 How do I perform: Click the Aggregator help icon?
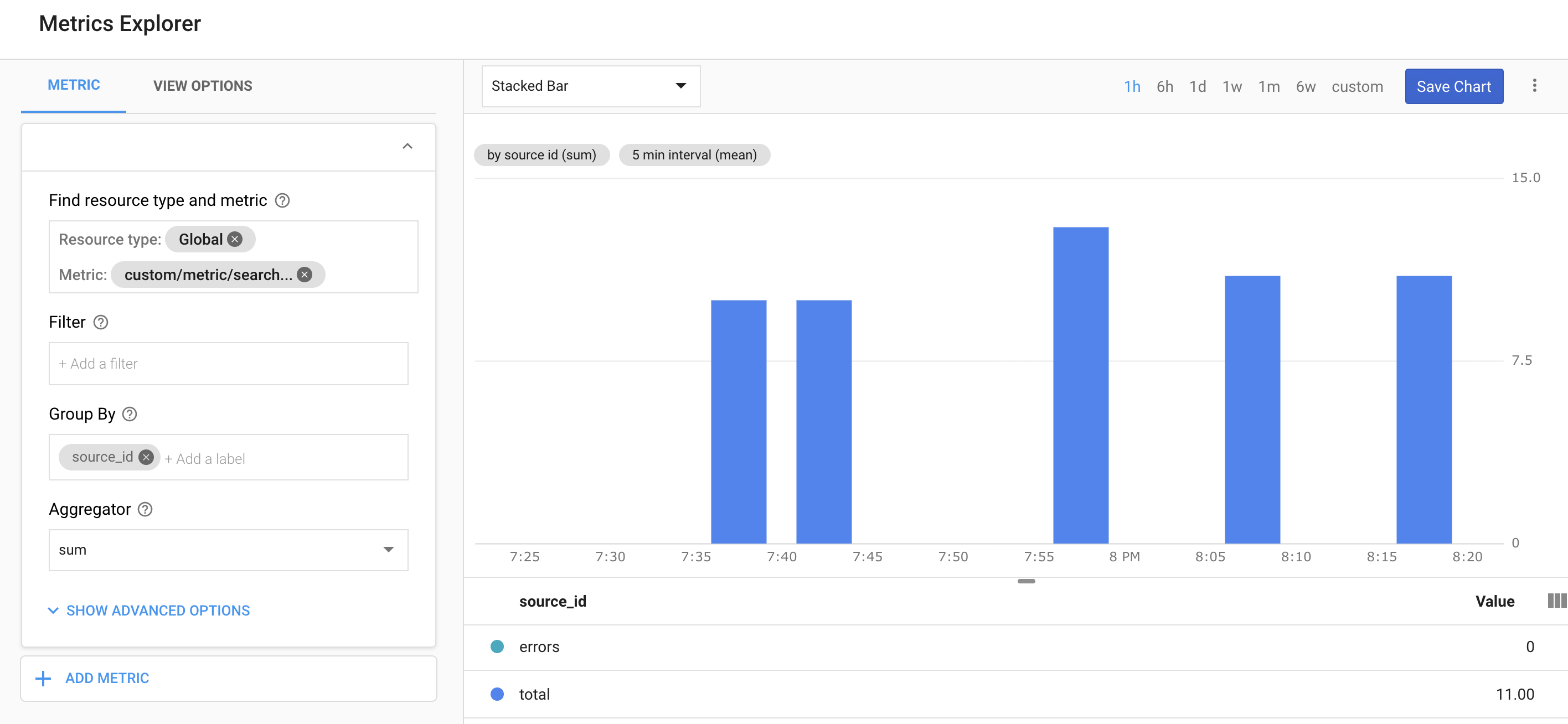click(145, 509)
